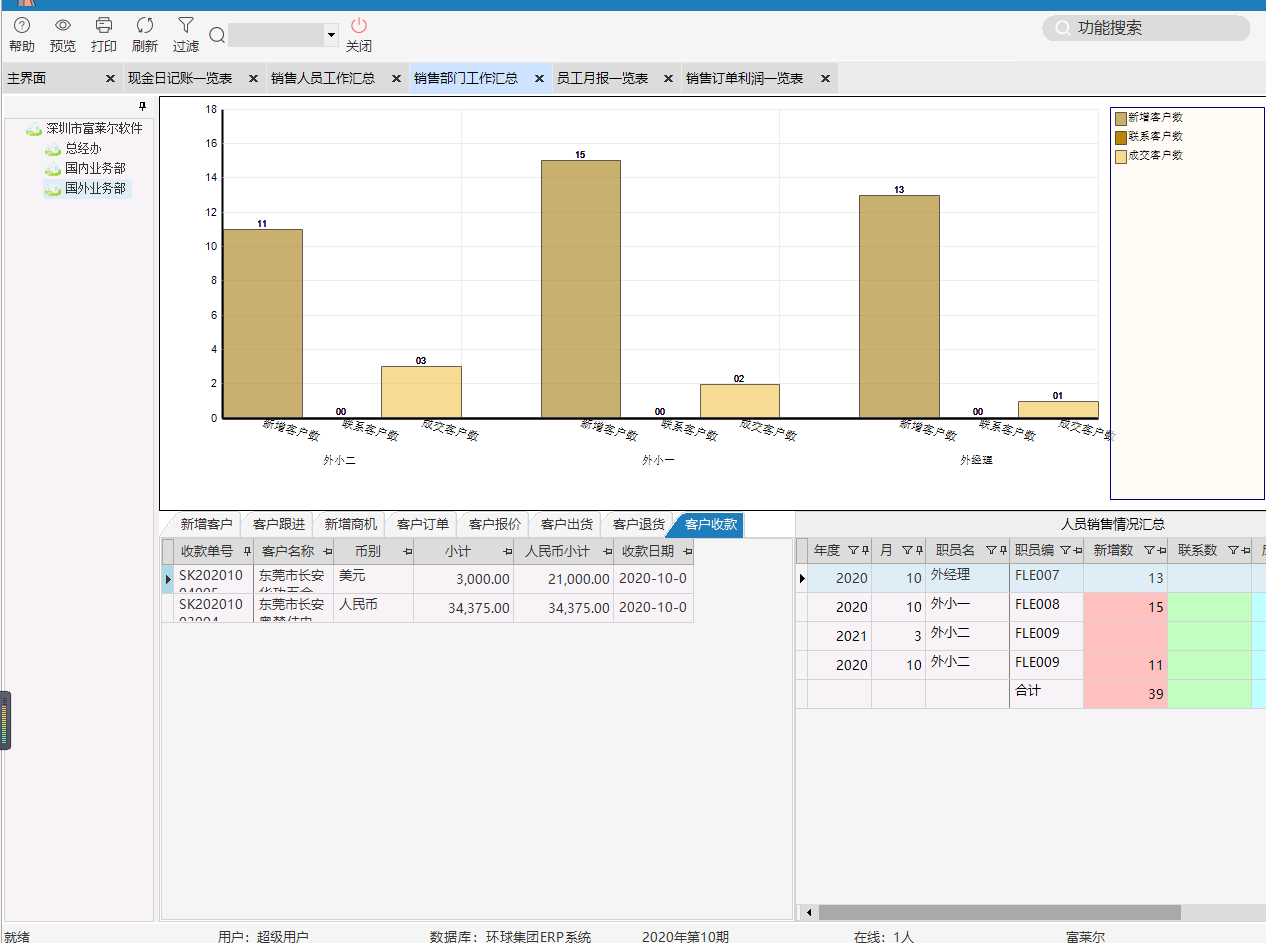Pin the 小计 column
This screenshot has width=1266, height=943.
coord(507,552)
